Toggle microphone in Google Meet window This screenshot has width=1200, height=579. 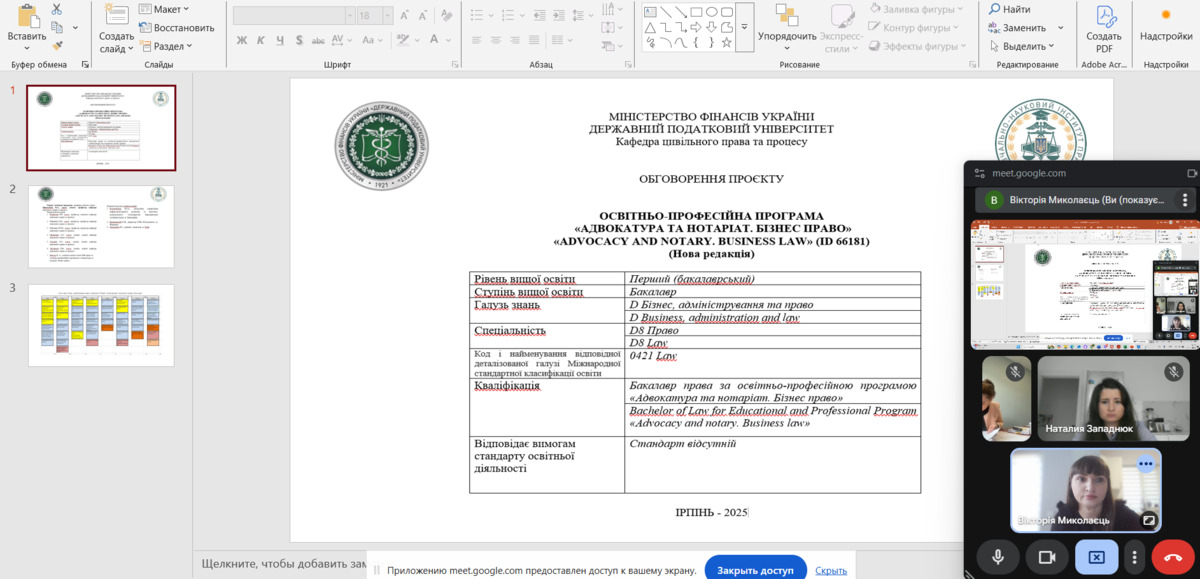(x=998, y=557)
